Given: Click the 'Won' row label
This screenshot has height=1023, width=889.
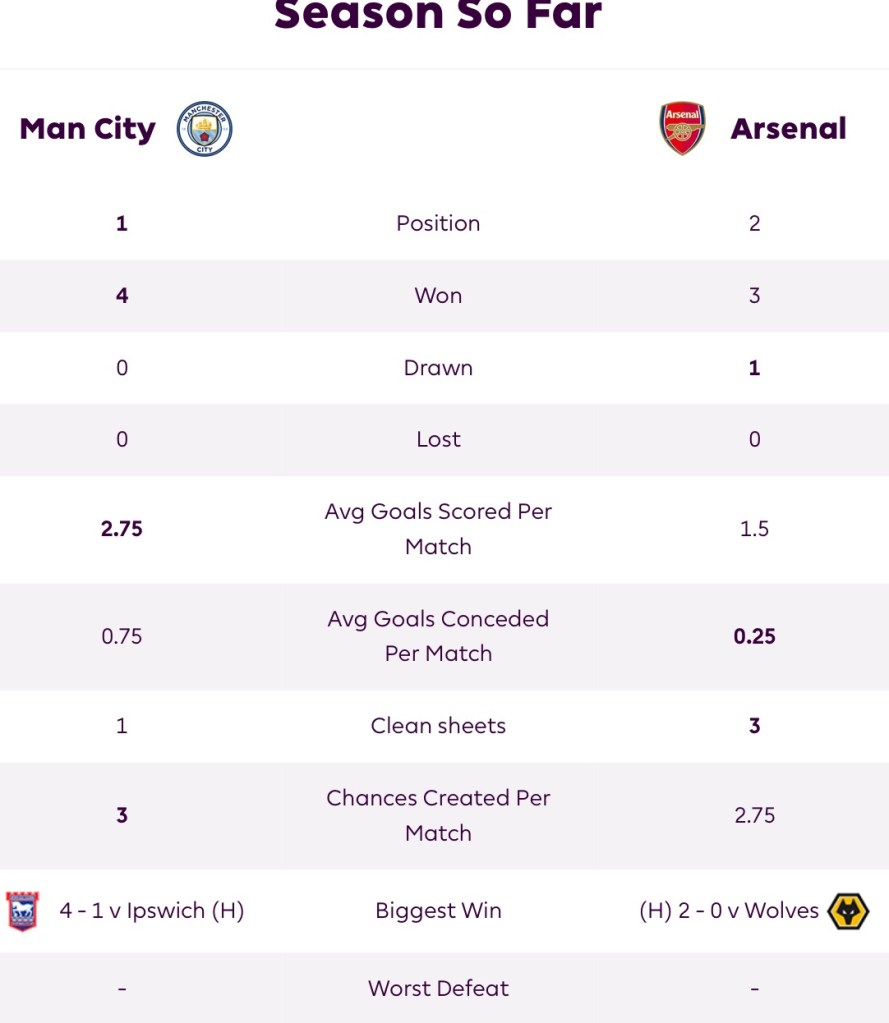Looking at the screenshot, I should tap(438, 295).
